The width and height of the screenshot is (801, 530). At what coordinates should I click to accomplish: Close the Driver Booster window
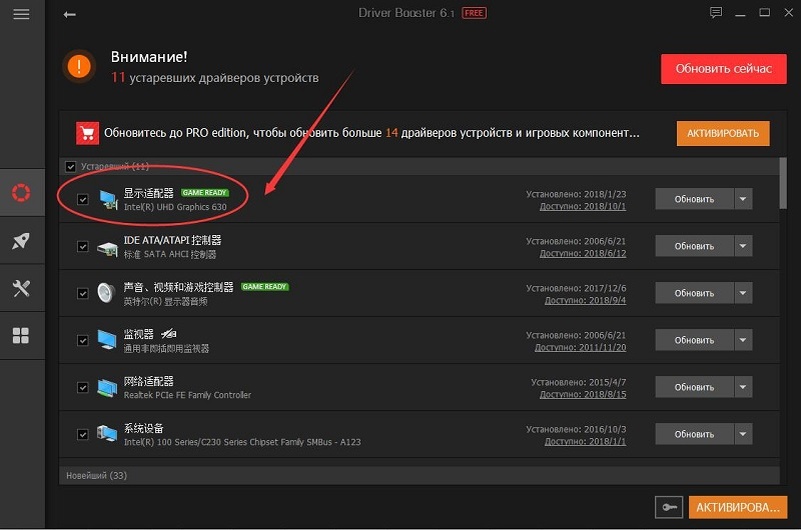(x=789, y=13)
